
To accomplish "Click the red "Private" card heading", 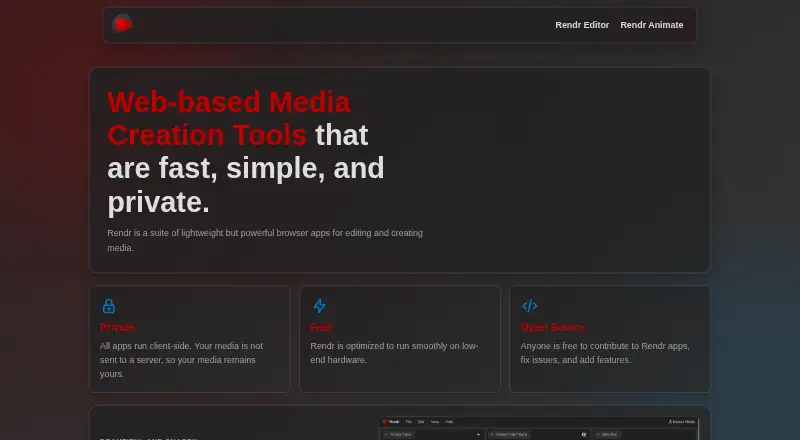I will (117, 327).
